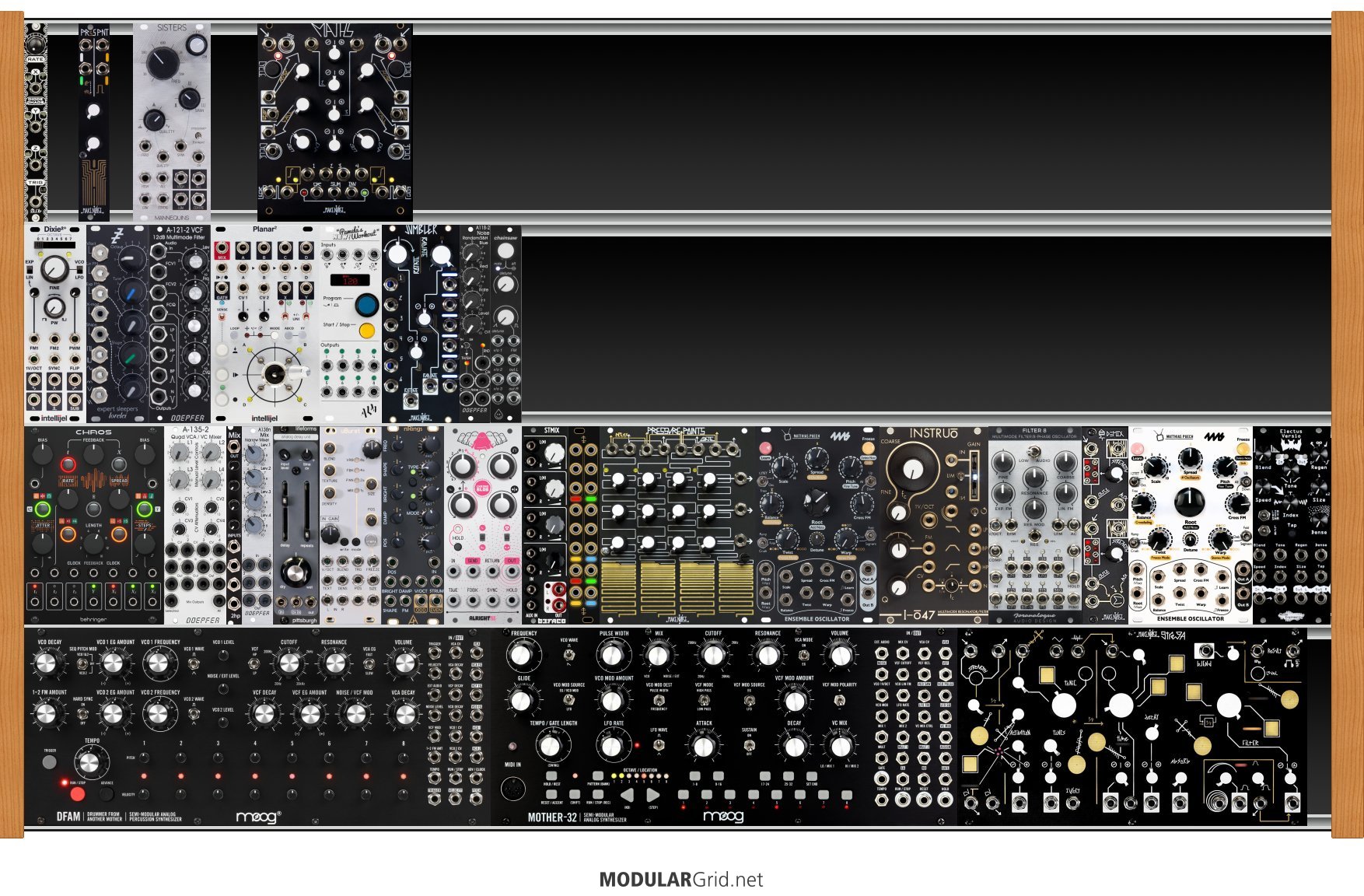Click the Mother-32 Reset/Accent button

552,795
